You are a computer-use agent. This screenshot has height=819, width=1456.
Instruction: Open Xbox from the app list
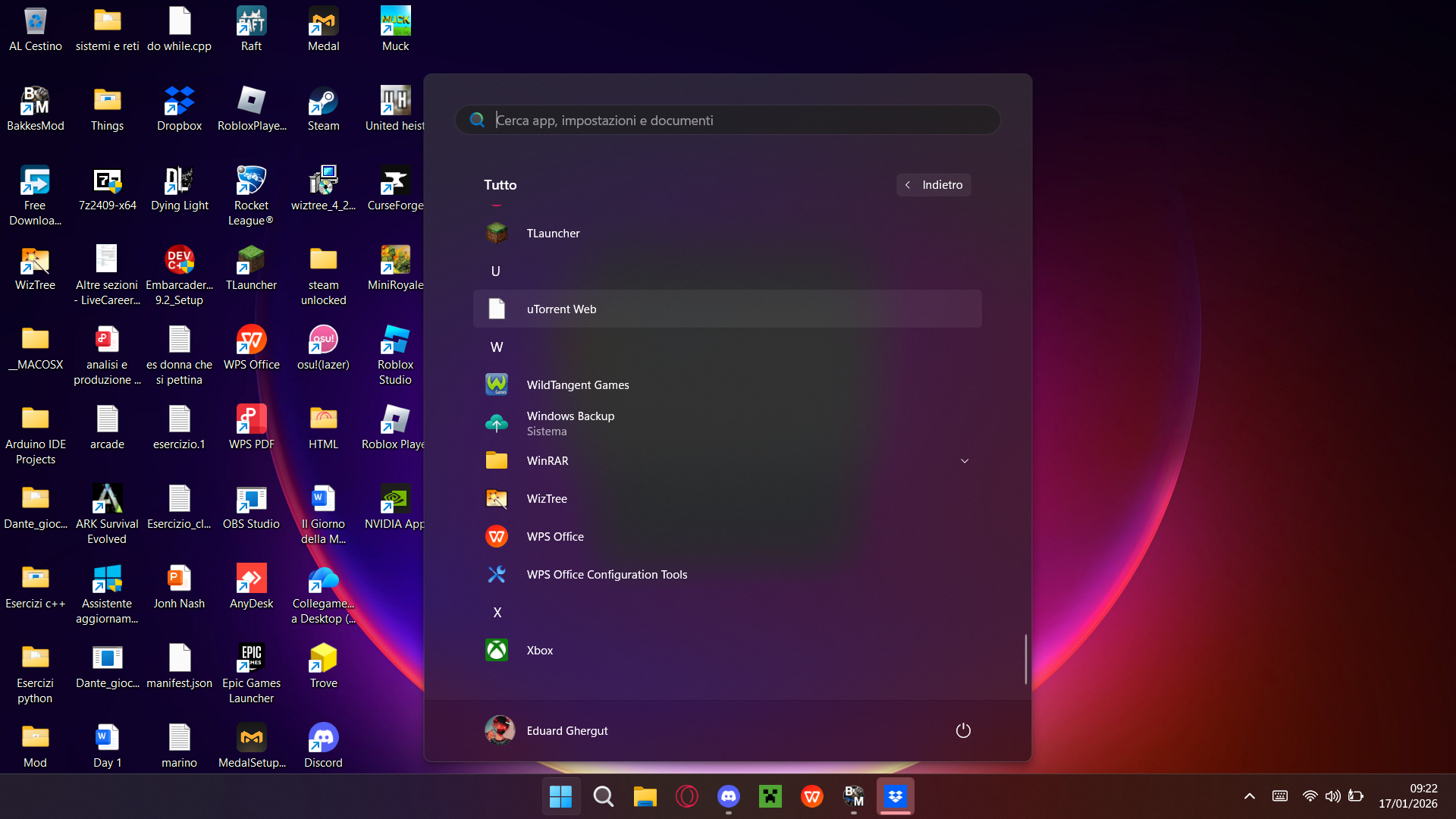pos(727,650)
